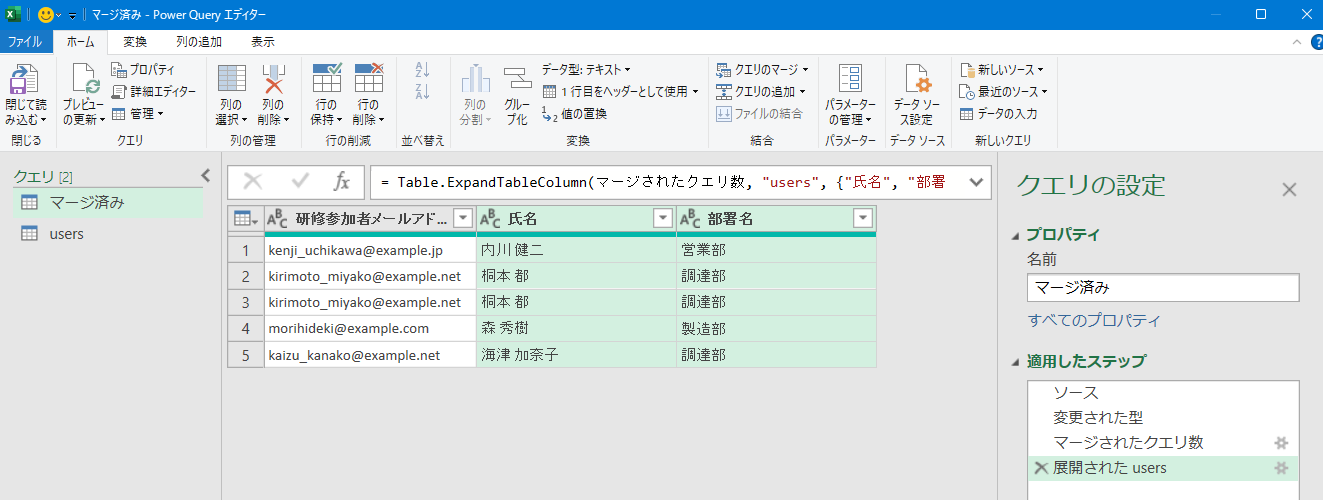
Task: Open the 最近のソース dropdown
Action: tap(1003, 91)
